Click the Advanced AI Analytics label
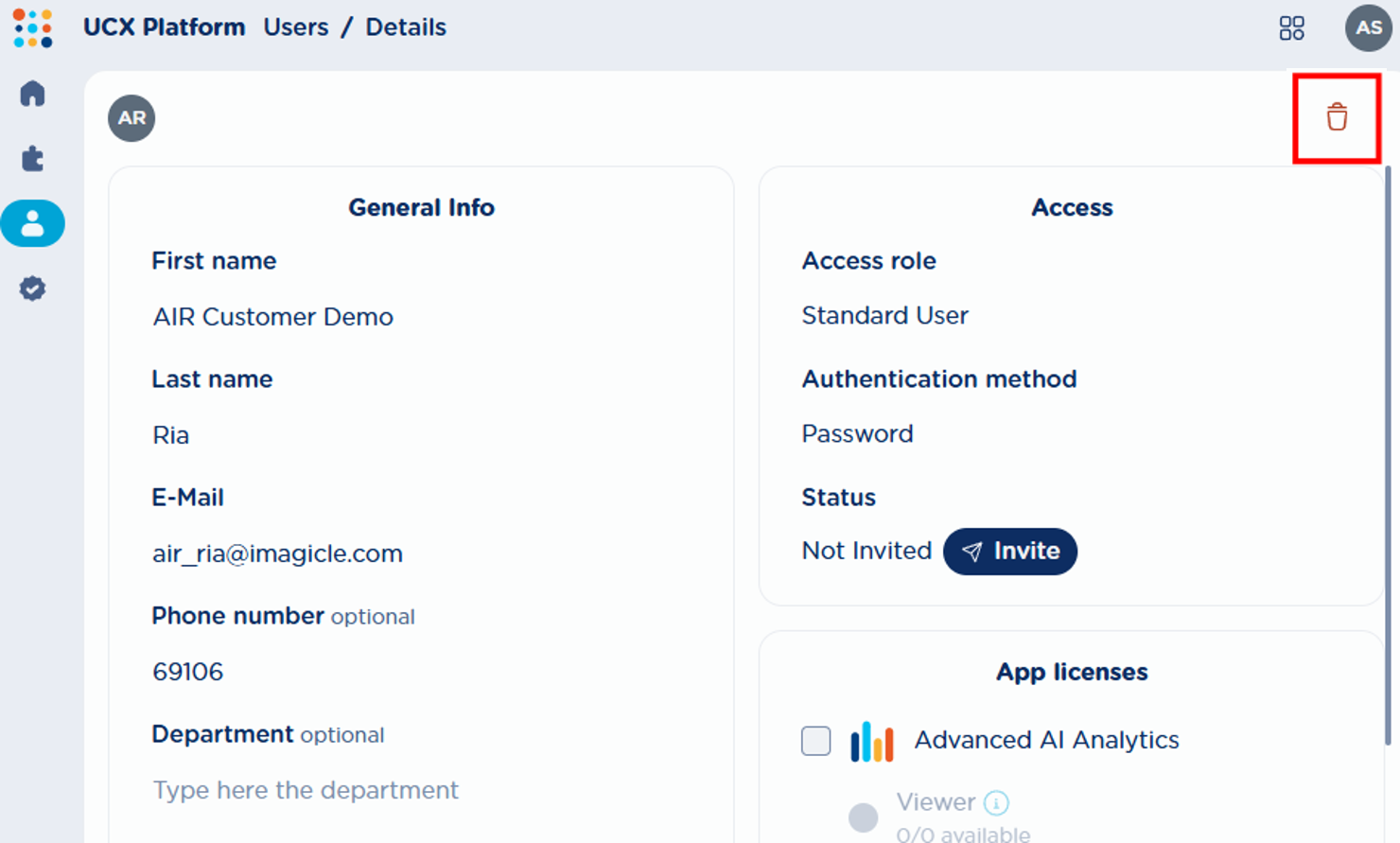The height and width of the screenshot is (843, 1400). tap(1046, 740)
